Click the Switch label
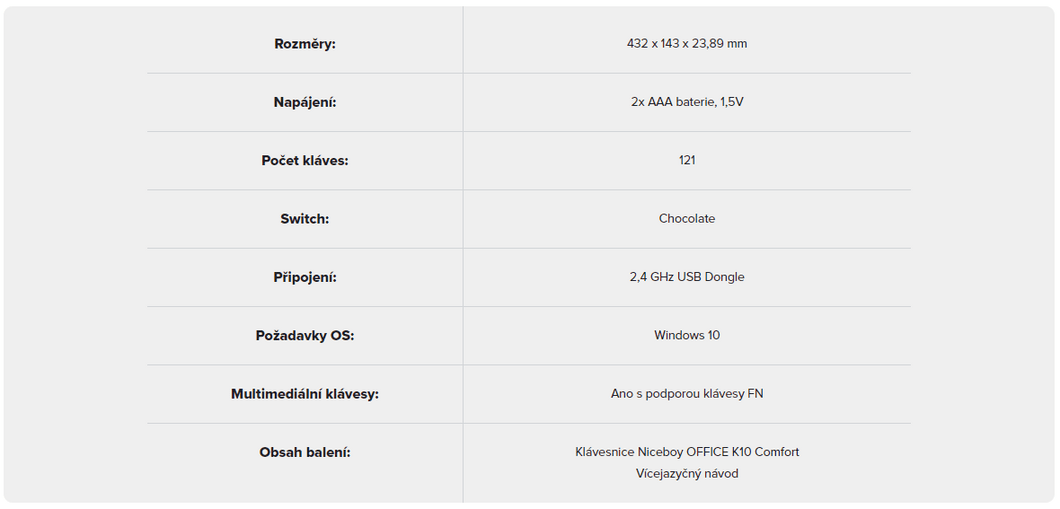The height and width of the screenshot is (509, 1060). [305, 219]
